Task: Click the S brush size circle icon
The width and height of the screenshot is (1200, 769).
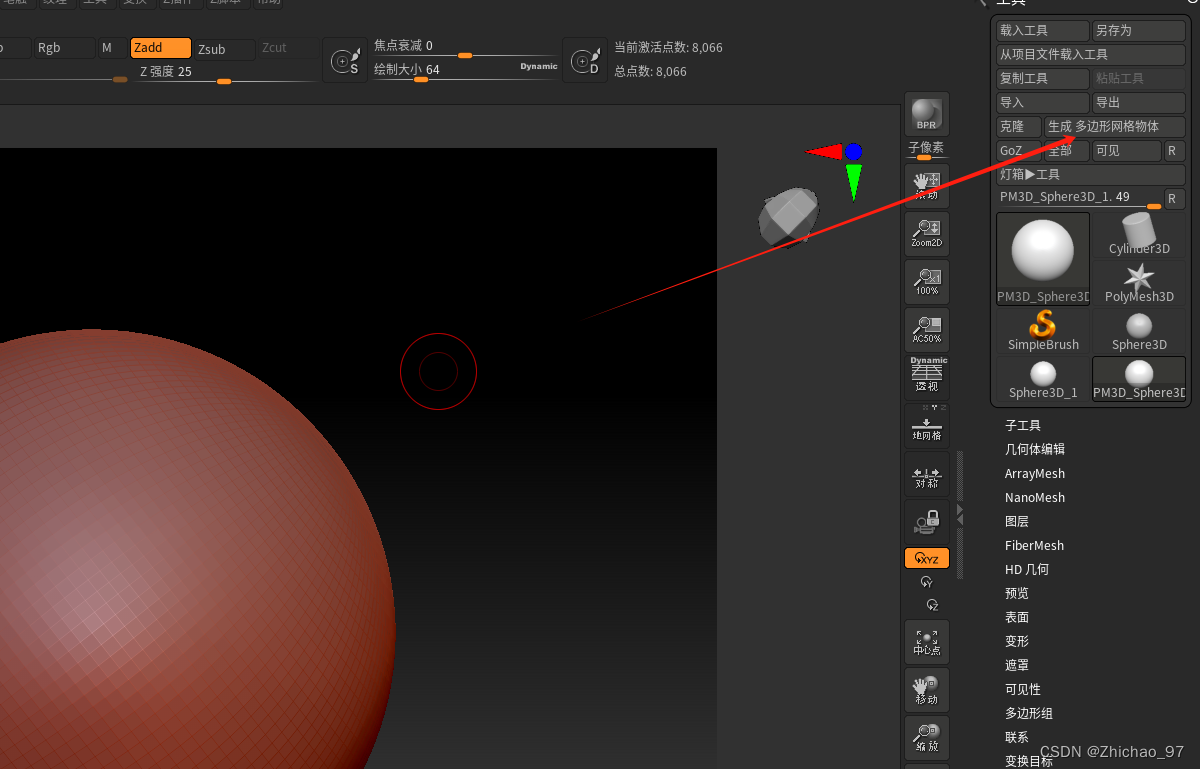Action: click(345, 61)
